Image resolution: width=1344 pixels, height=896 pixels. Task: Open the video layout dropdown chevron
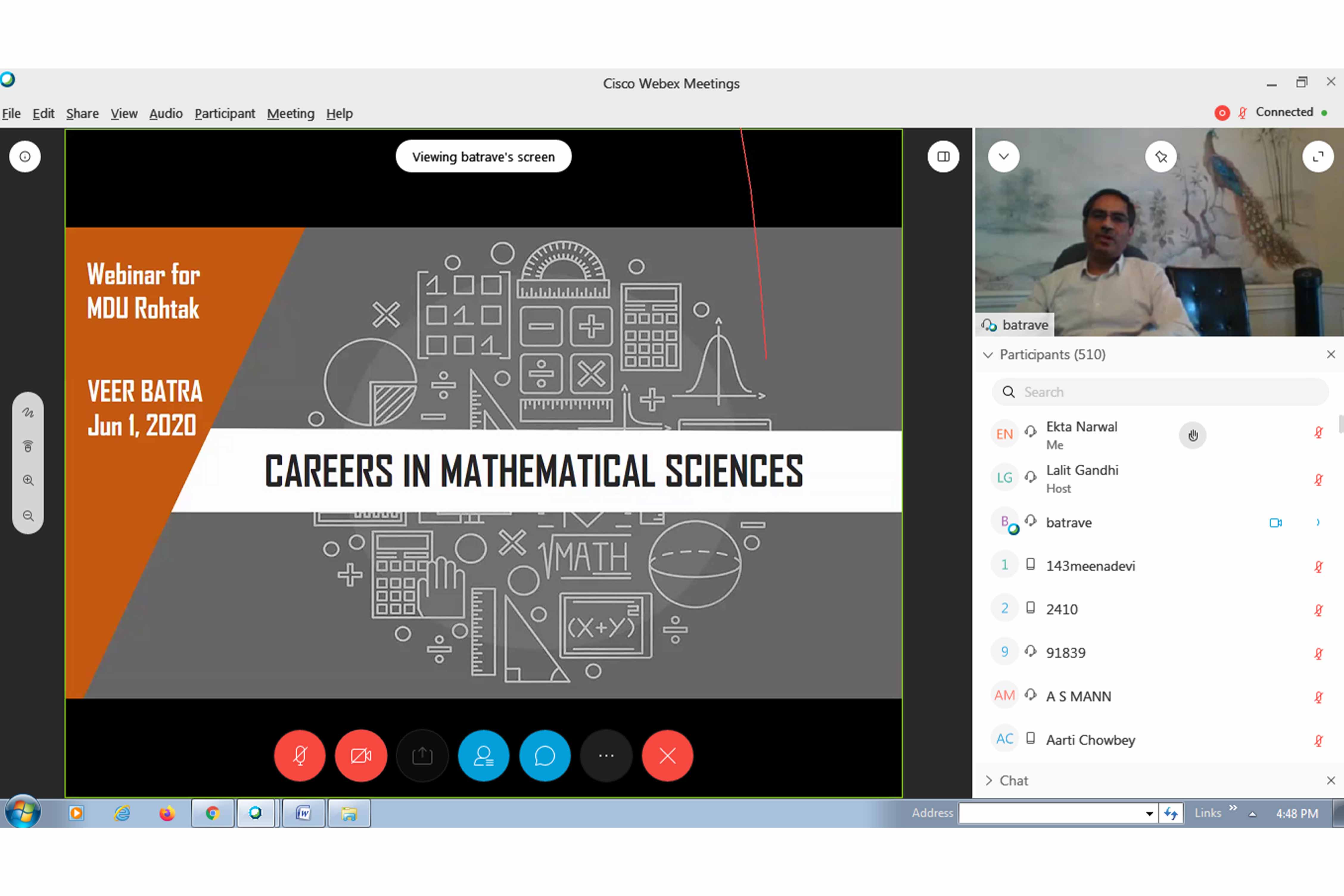pos(1004,157)
